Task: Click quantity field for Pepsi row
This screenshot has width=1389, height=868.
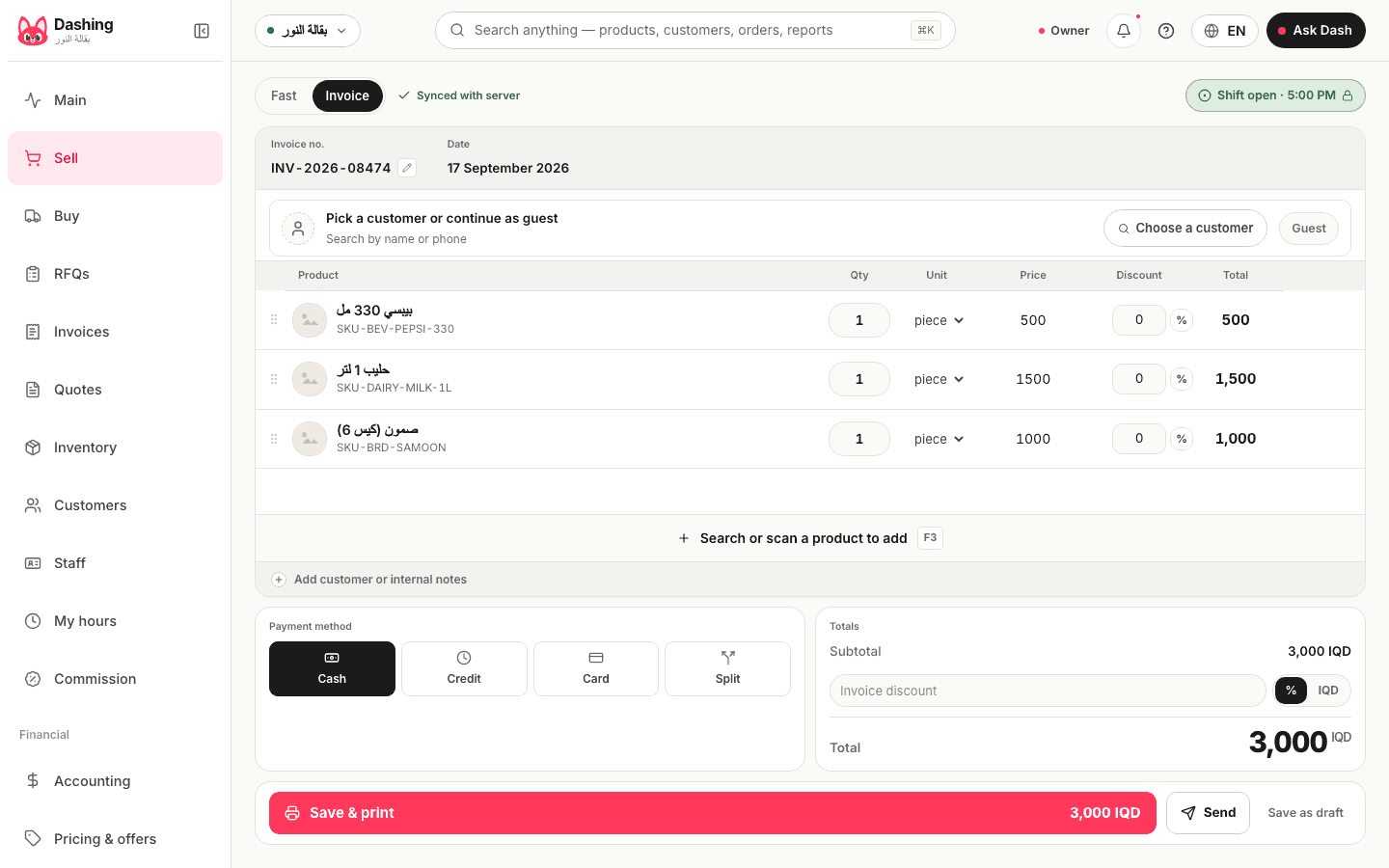Action: point(859,320)
